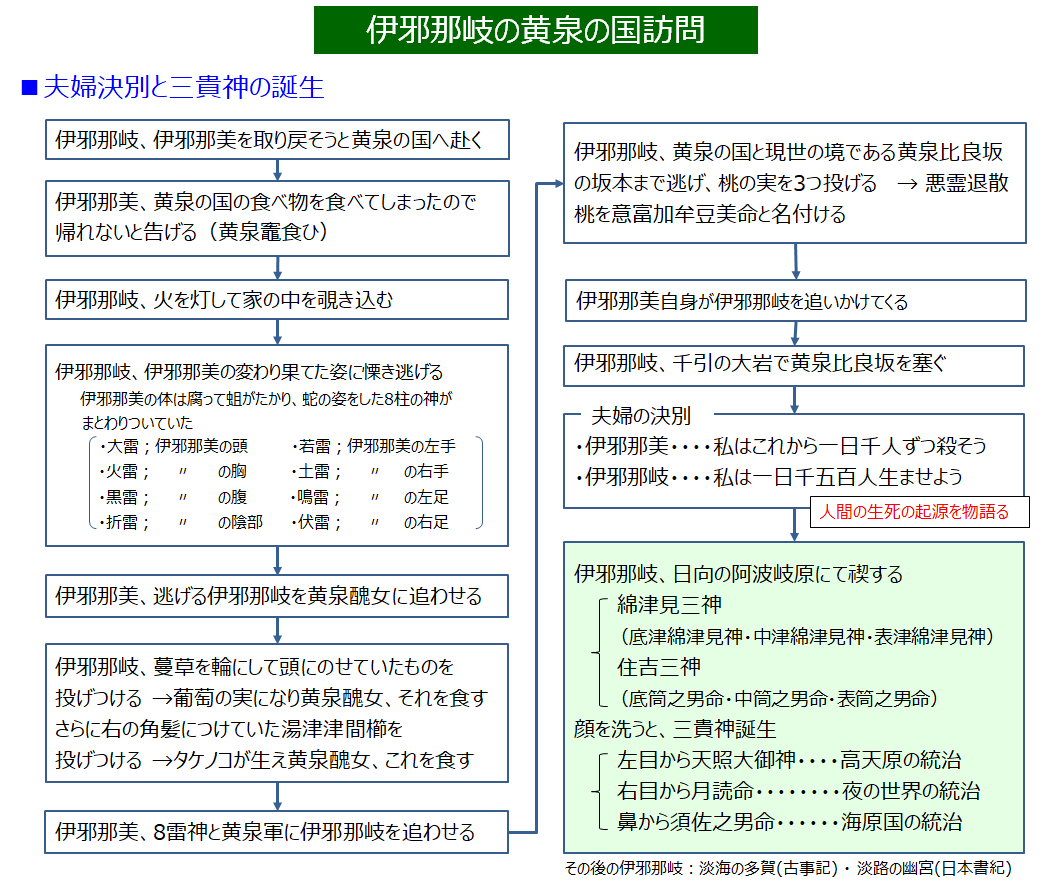
Task: Select the box about 黄泉醜女に追わせる
Action: (277, 596)
